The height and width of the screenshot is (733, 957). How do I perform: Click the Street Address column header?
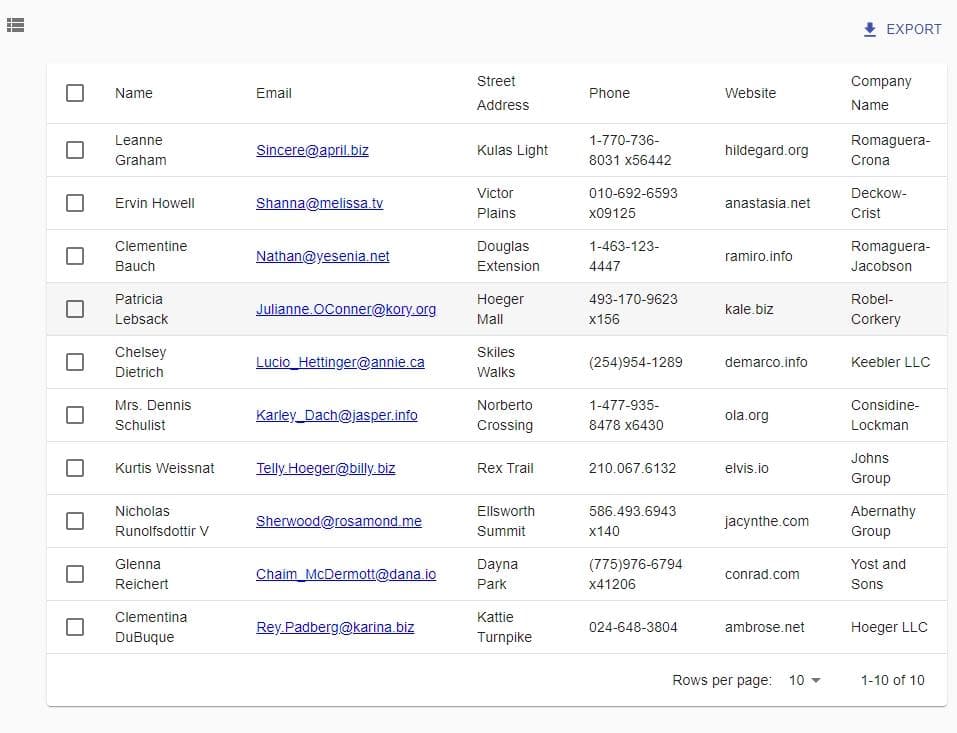[502, 93]
